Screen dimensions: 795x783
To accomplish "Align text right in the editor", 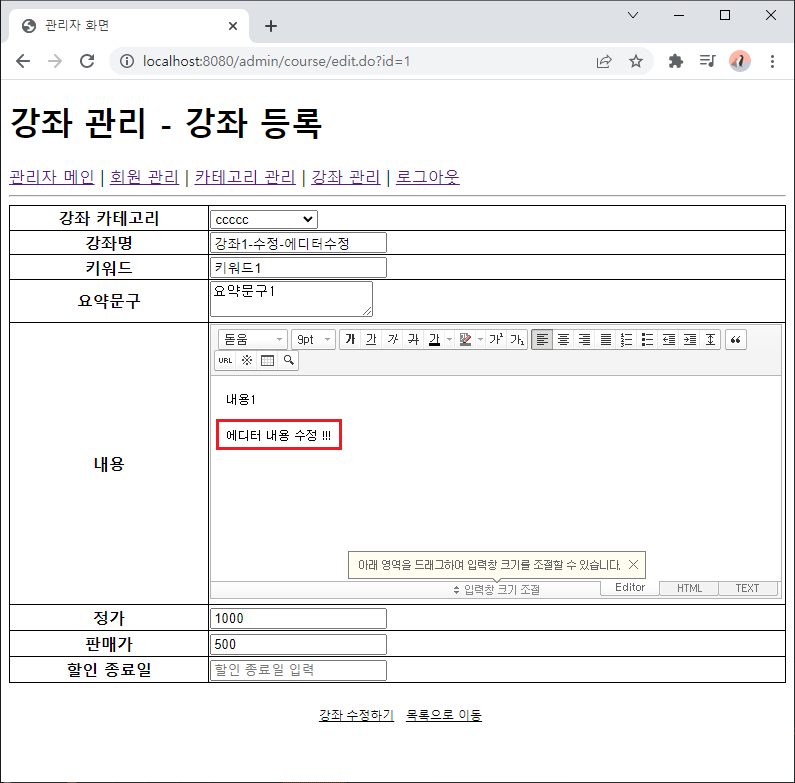I will point(584,339).
